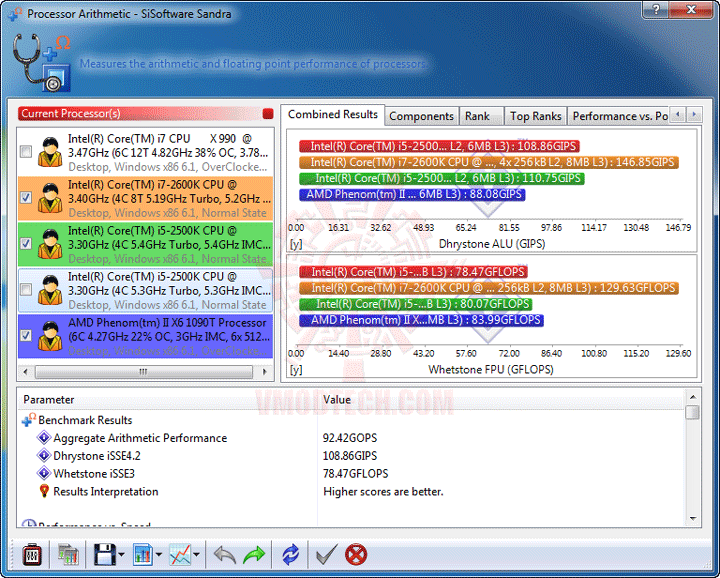The height and width of the screenshot is (578, 720).
Task: Open the benchmark options icon in bottom toolbar
Action: [x=32, y=555]
